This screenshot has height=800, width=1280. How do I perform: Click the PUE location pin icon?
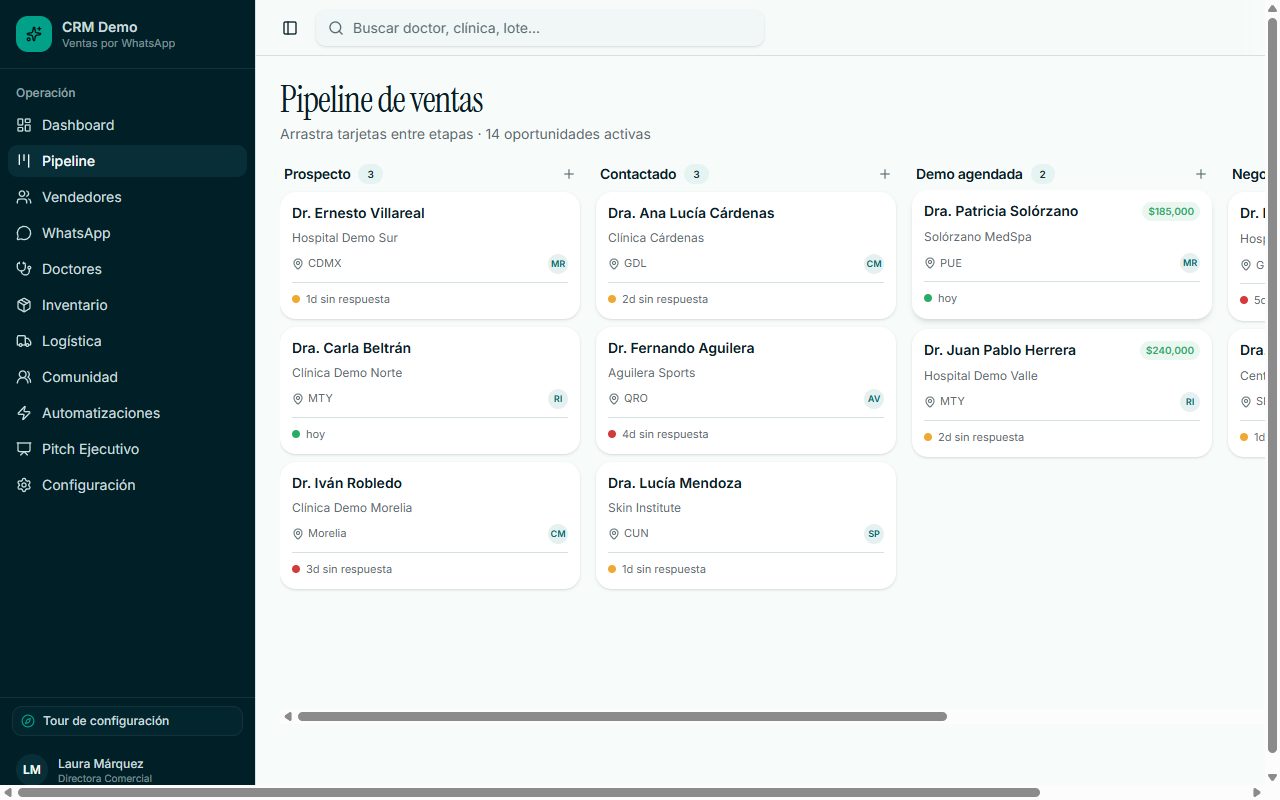[930, 263]
